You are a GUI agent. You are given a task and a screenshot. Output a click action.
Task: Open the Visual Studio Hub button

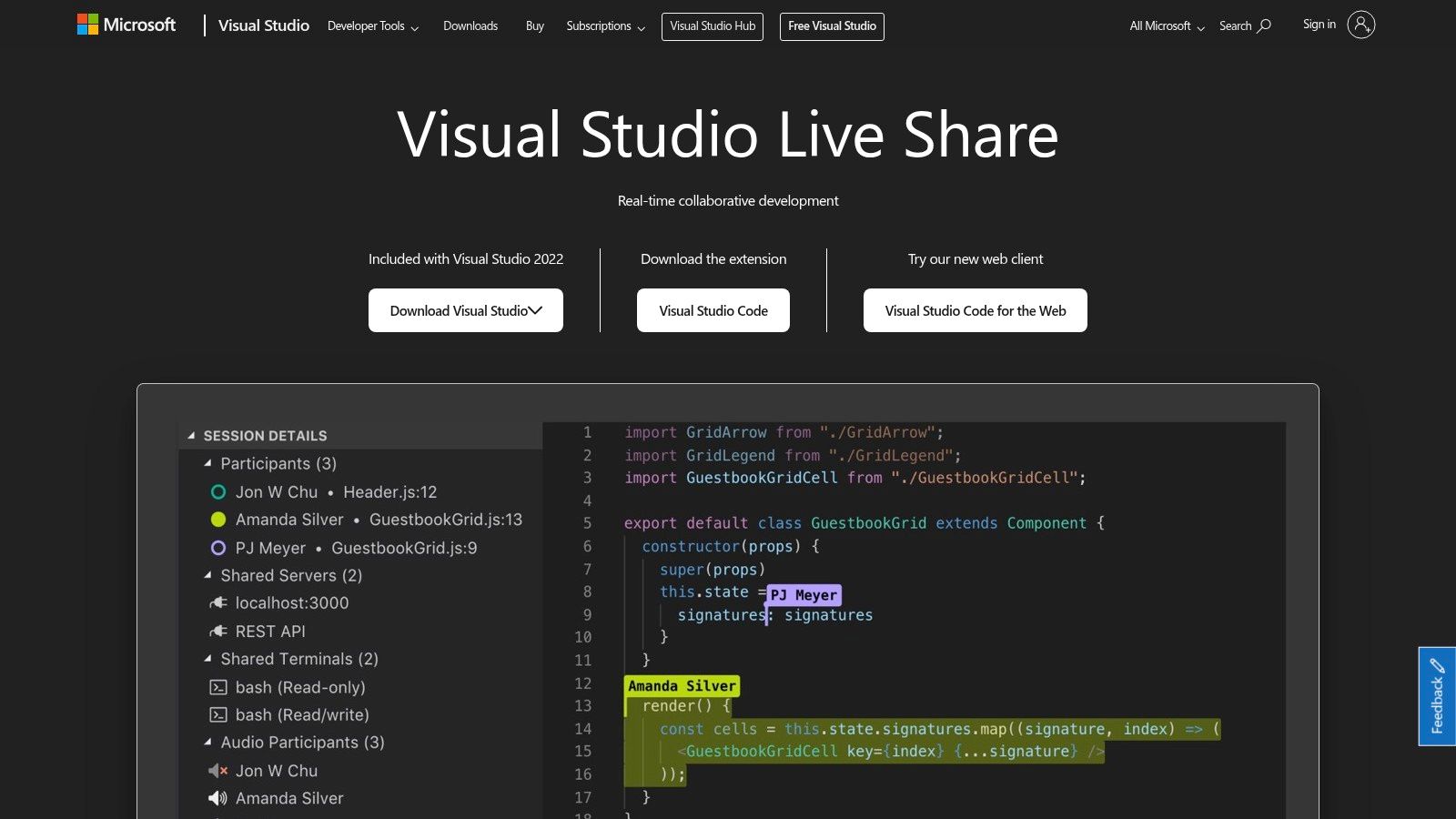tap(713, 26)
